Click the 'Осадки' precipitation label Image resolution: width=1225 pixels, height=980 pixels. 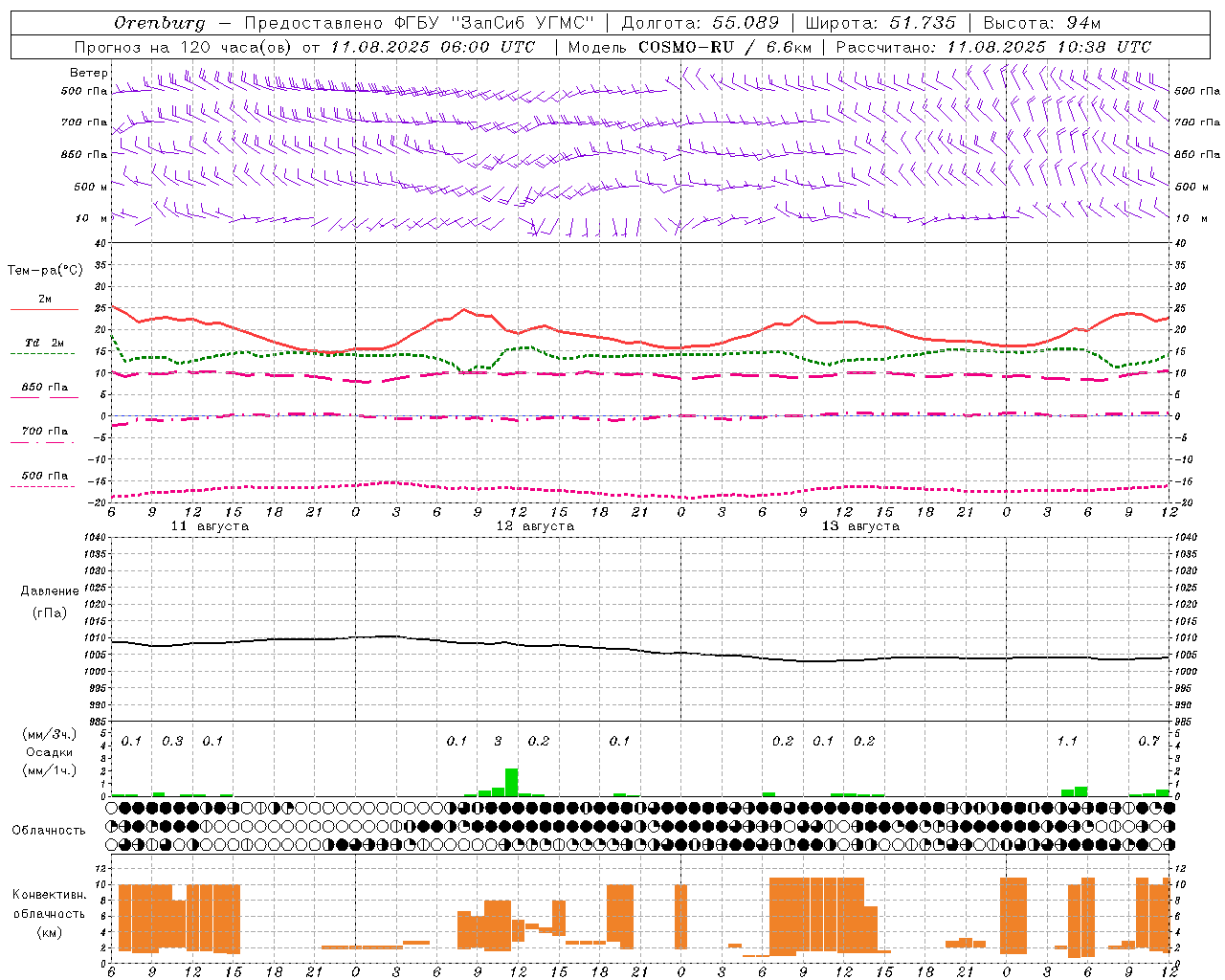[50, 752]
